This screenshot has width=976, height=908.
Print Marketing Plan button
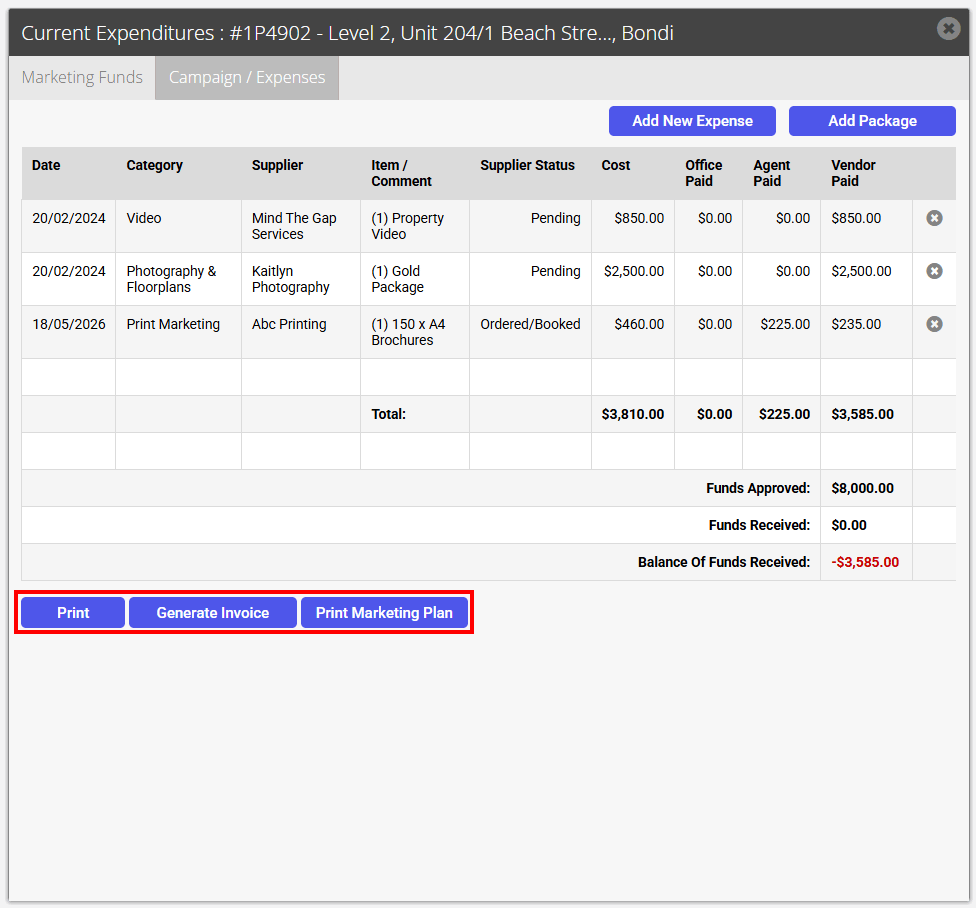click(384, 612)
